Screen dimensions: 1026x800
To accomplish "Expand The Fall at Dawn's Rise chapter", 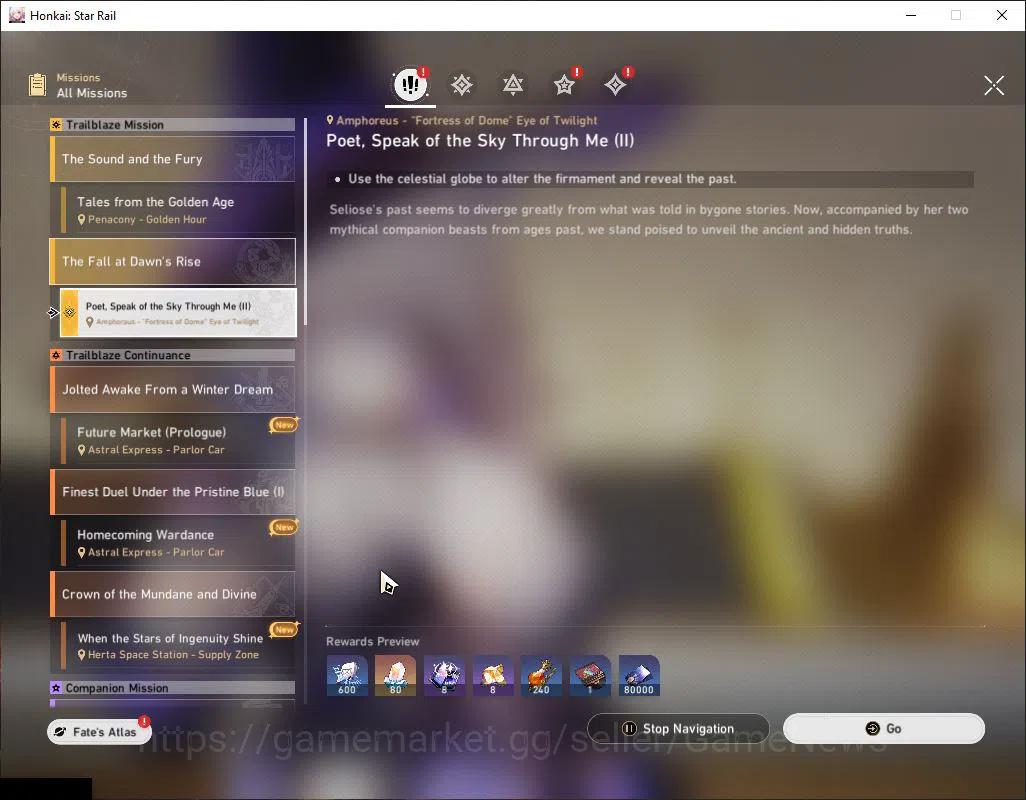I will click(x=173, y=262).
